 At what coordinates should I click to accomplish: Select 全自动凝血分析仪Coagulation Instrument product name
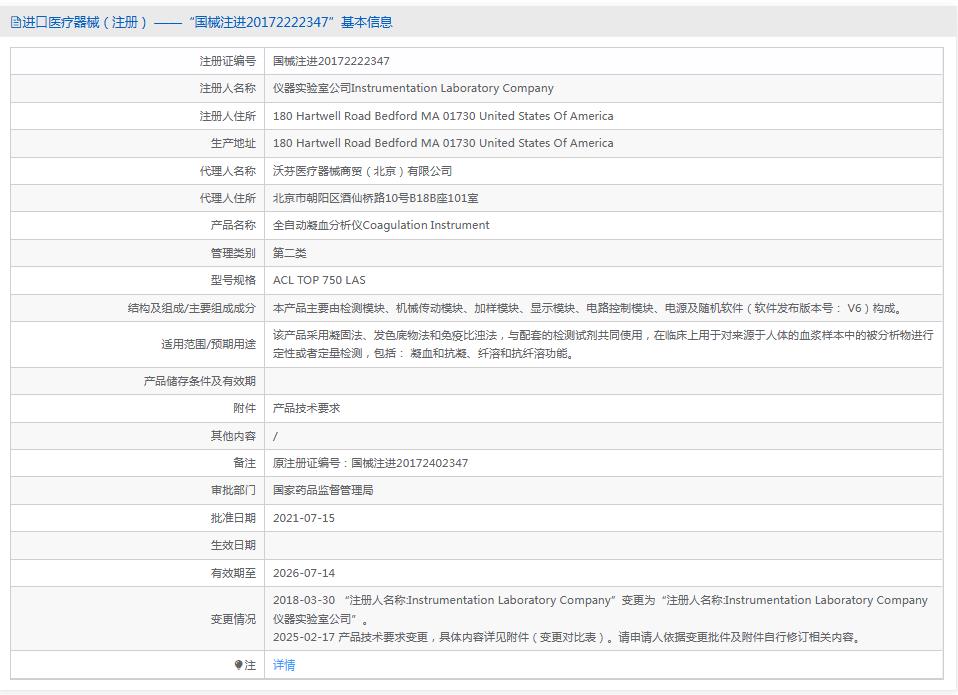pos(381,225)
